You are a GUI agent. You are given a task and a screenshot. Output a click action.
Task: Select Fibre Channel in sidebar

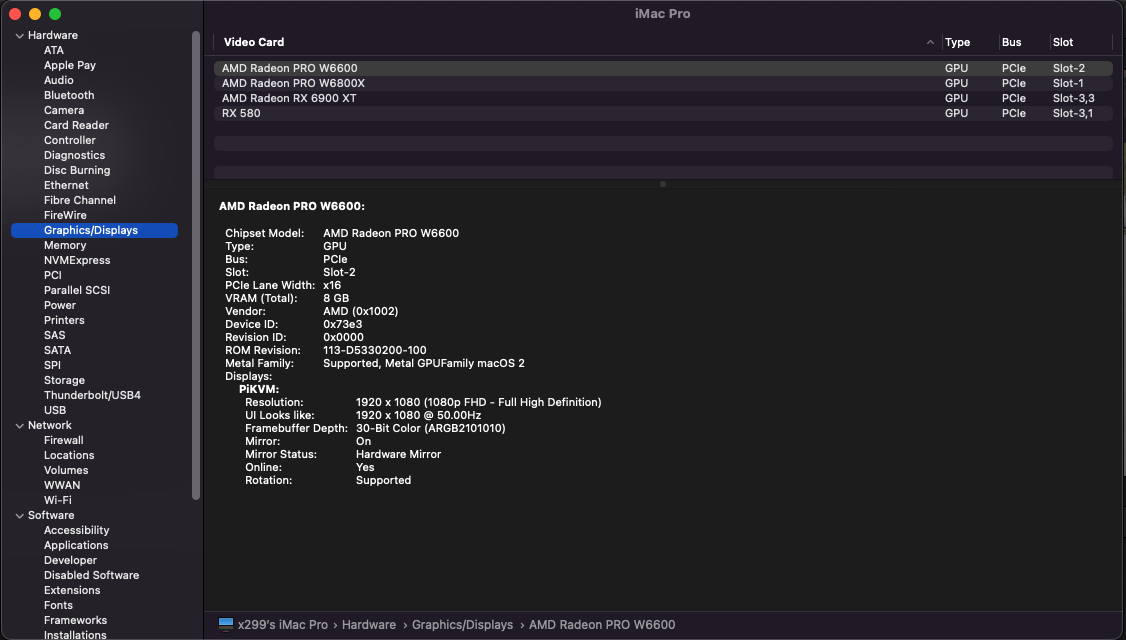click(80, 200)
